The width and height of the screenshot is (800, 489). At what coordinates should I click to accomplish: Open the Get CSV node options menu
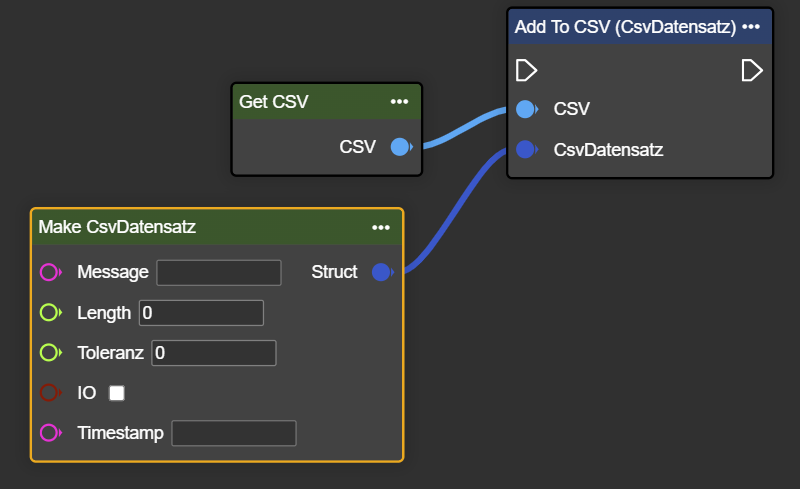point(400,102)
